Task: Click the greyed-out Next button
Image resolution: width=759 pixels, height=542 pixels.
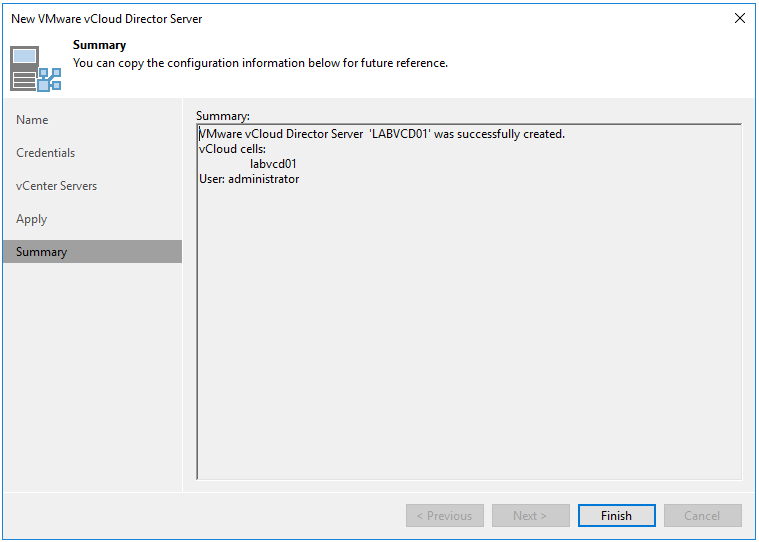Action: (530, 516)
